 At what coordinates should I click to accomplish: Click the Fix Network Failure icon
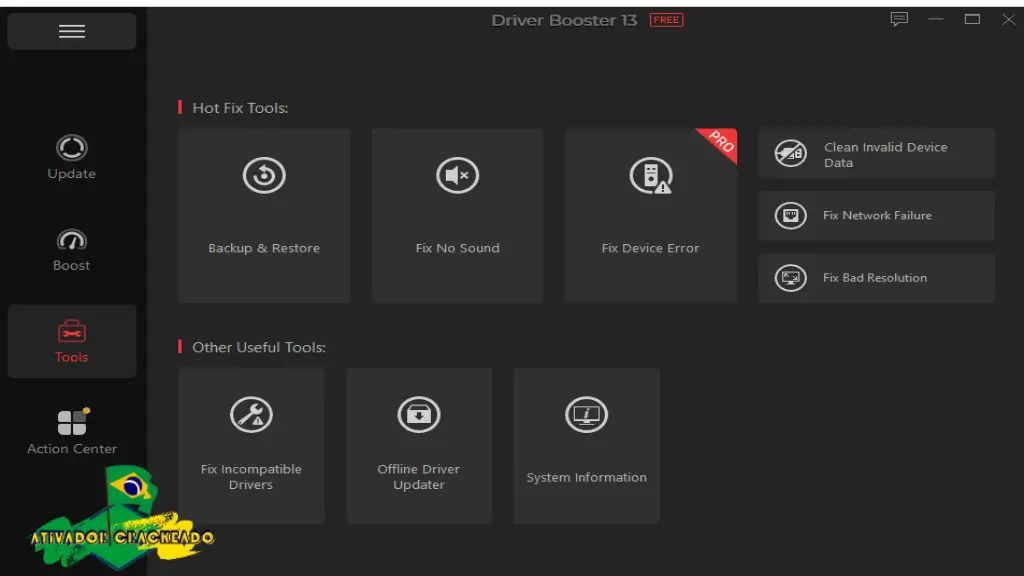point(790,216)
